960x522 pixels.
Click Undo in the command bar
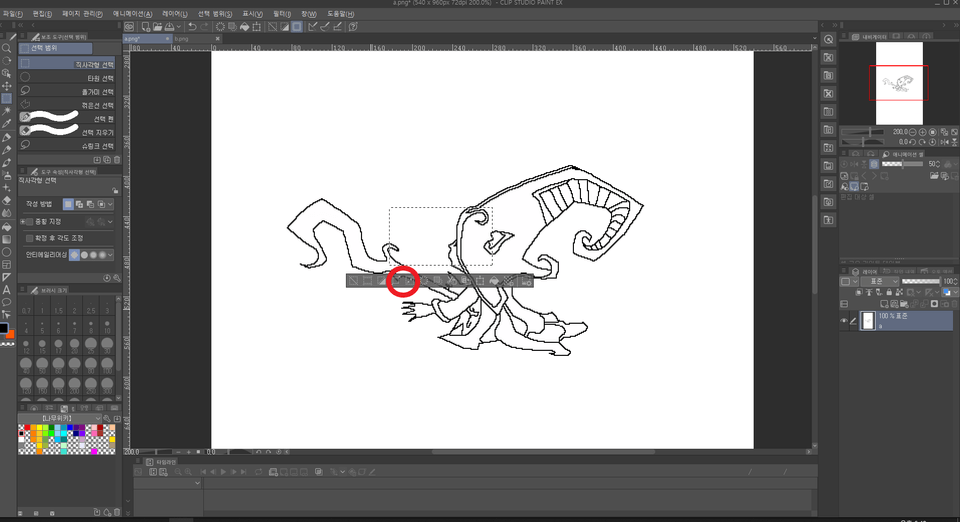click(x=192, y=27)
